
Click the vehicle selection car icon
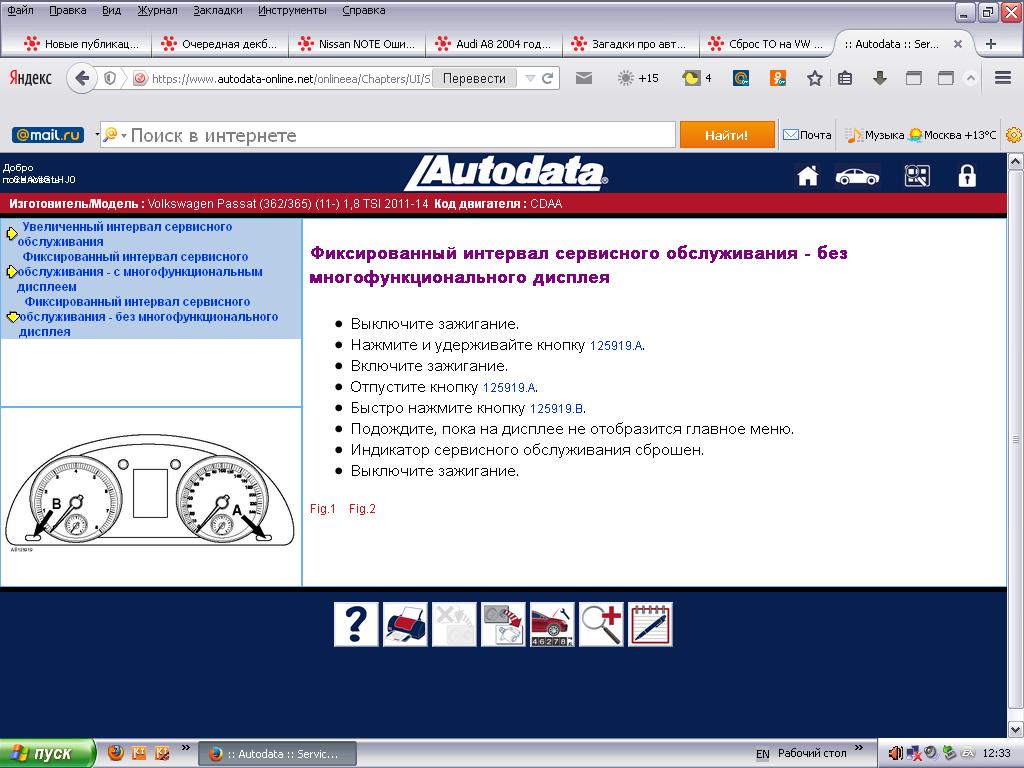857,176
